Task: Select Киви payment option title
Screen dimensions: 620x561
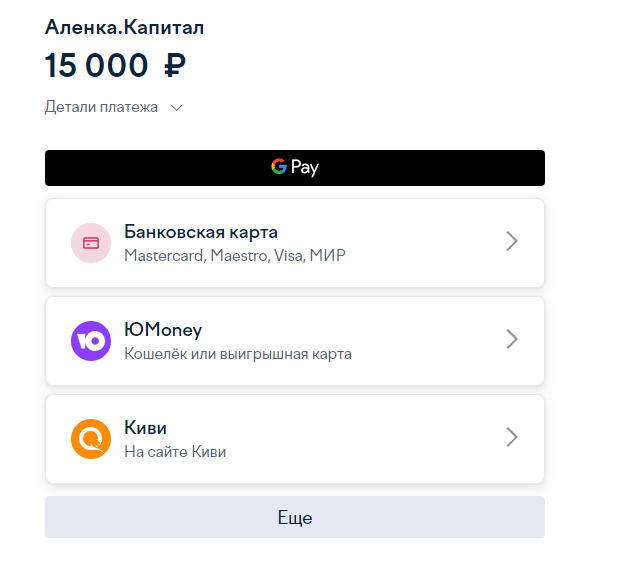Action: (x=146, y=428)
